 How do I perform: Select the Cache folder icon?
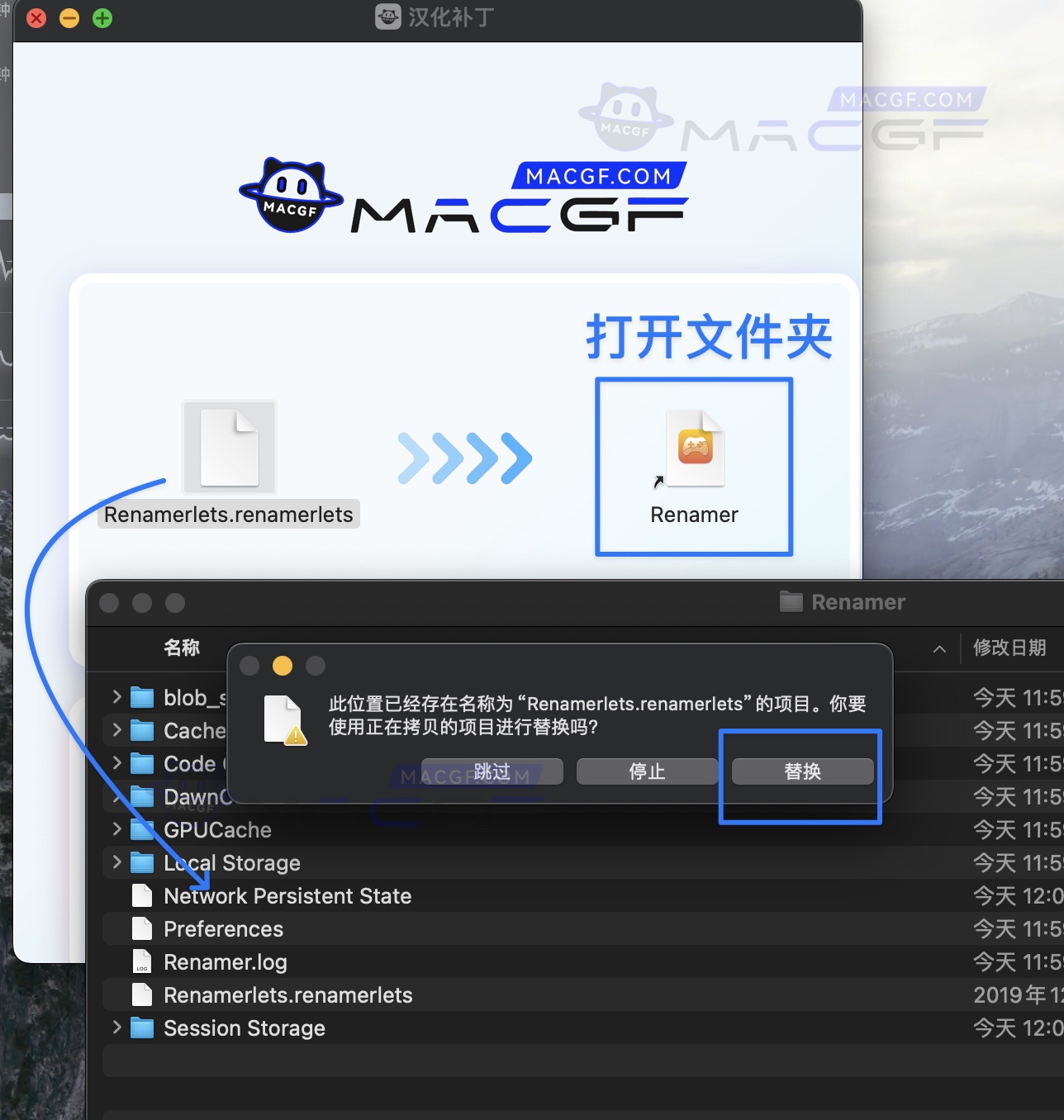141,730
